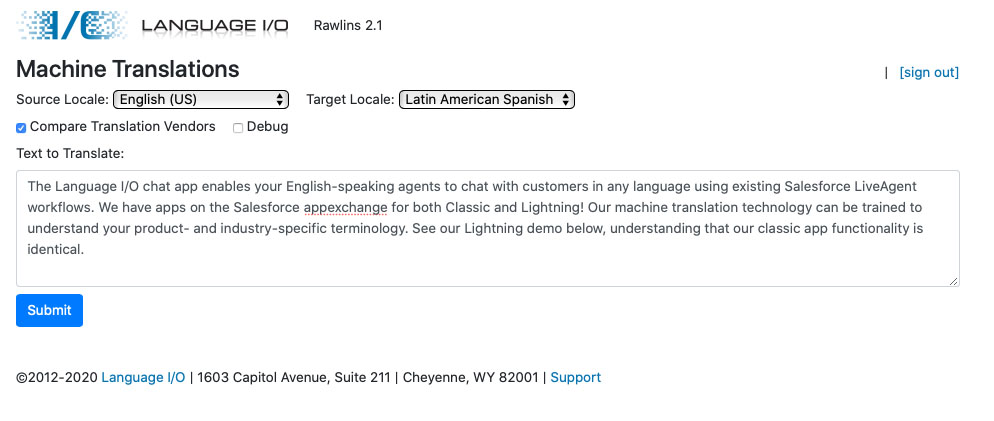Click inside the Text to Translate box
This screenshot has width=994, height=421.
pyautogui.click(x=488, y=265)
